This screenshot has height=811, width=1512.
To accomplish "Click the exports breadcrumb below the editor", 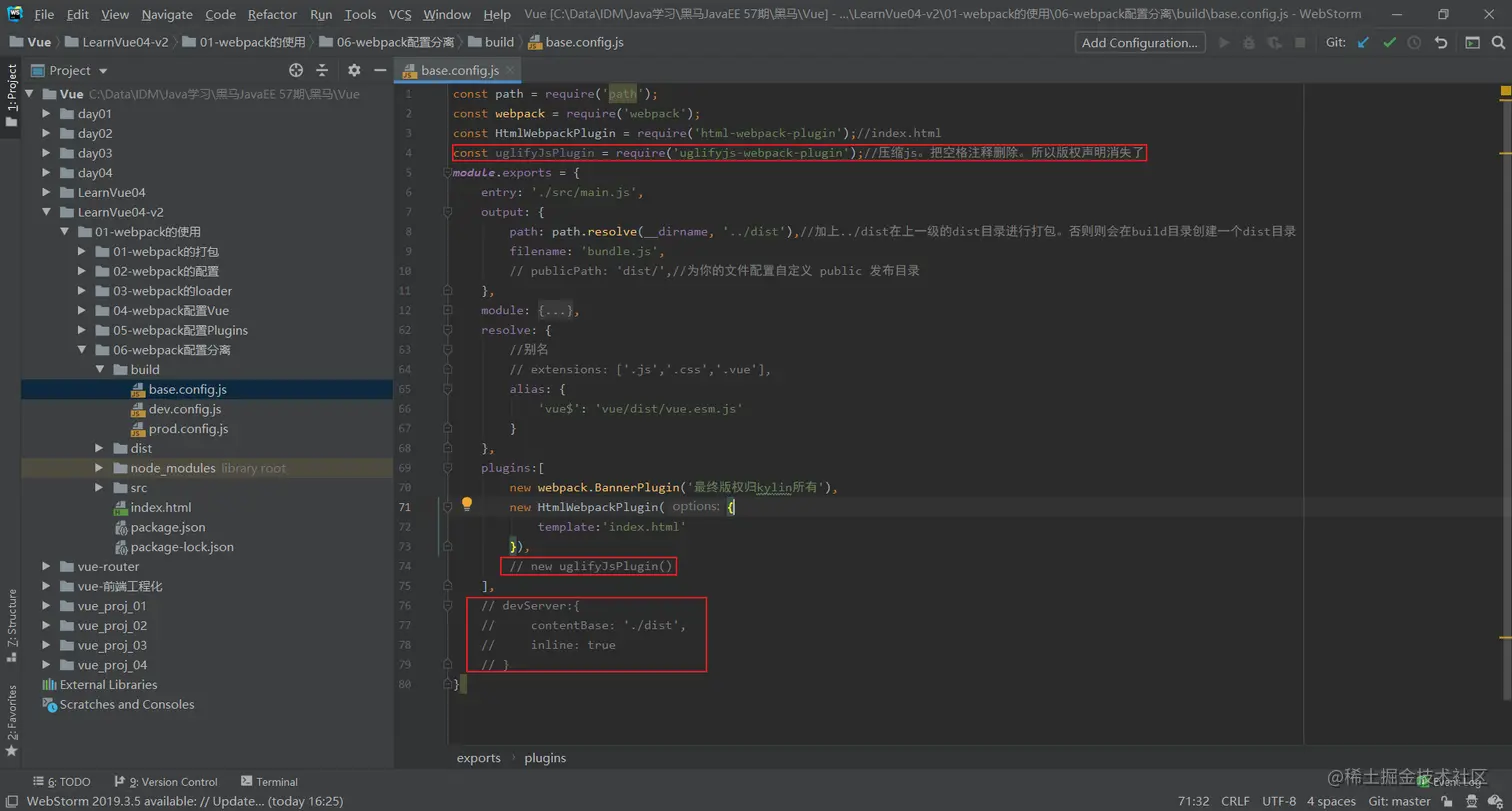I will point(479,758).
